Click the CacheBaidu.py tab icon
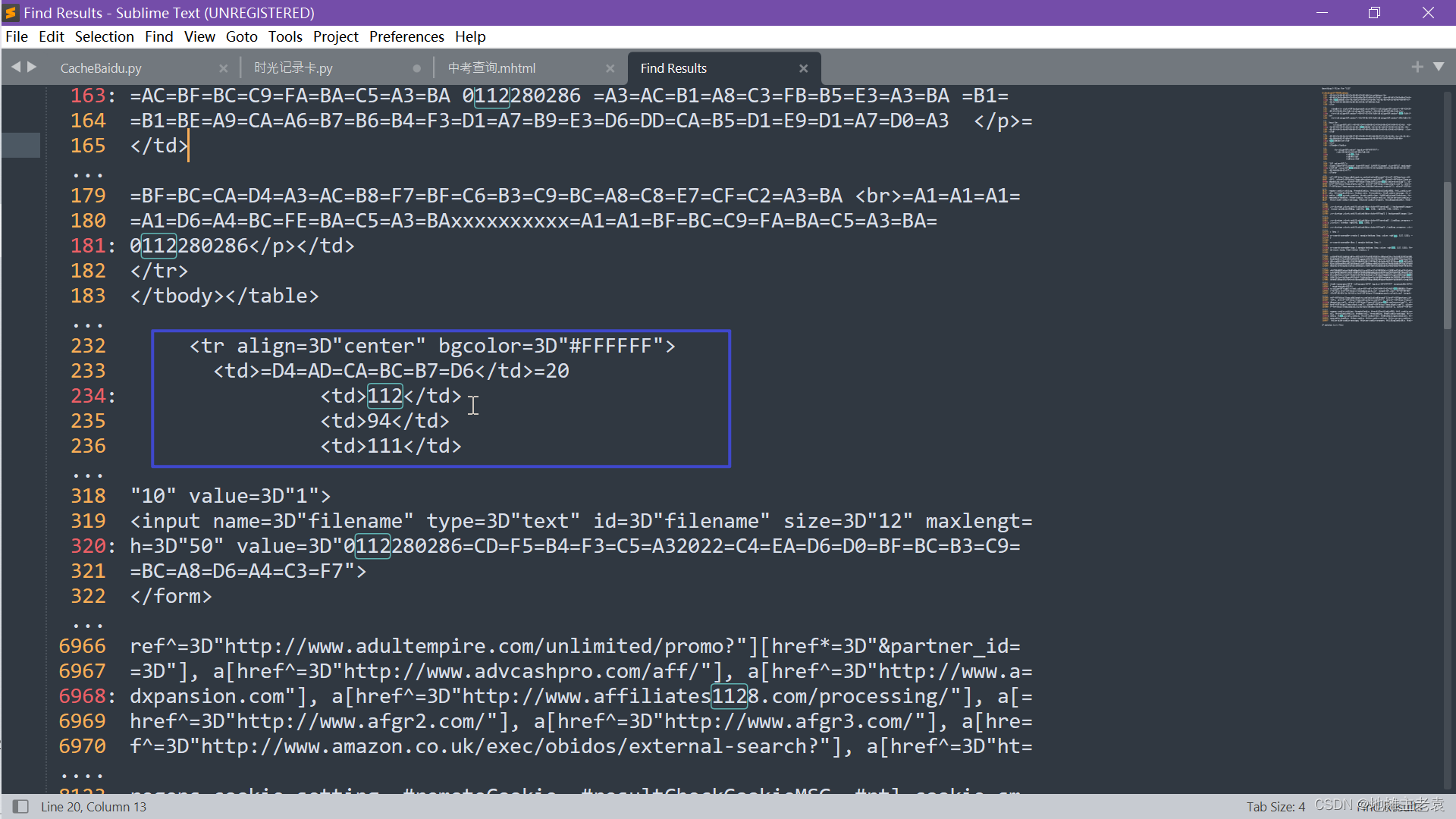This screenshot has height=819, width=1456. (99, 68)
